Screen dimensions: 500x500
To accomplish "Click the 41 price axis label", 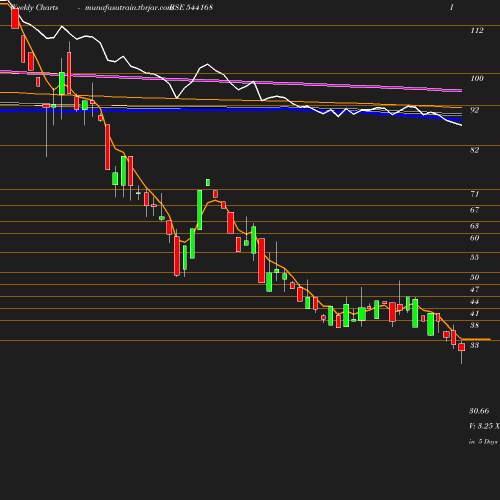I will coord(474,313).
